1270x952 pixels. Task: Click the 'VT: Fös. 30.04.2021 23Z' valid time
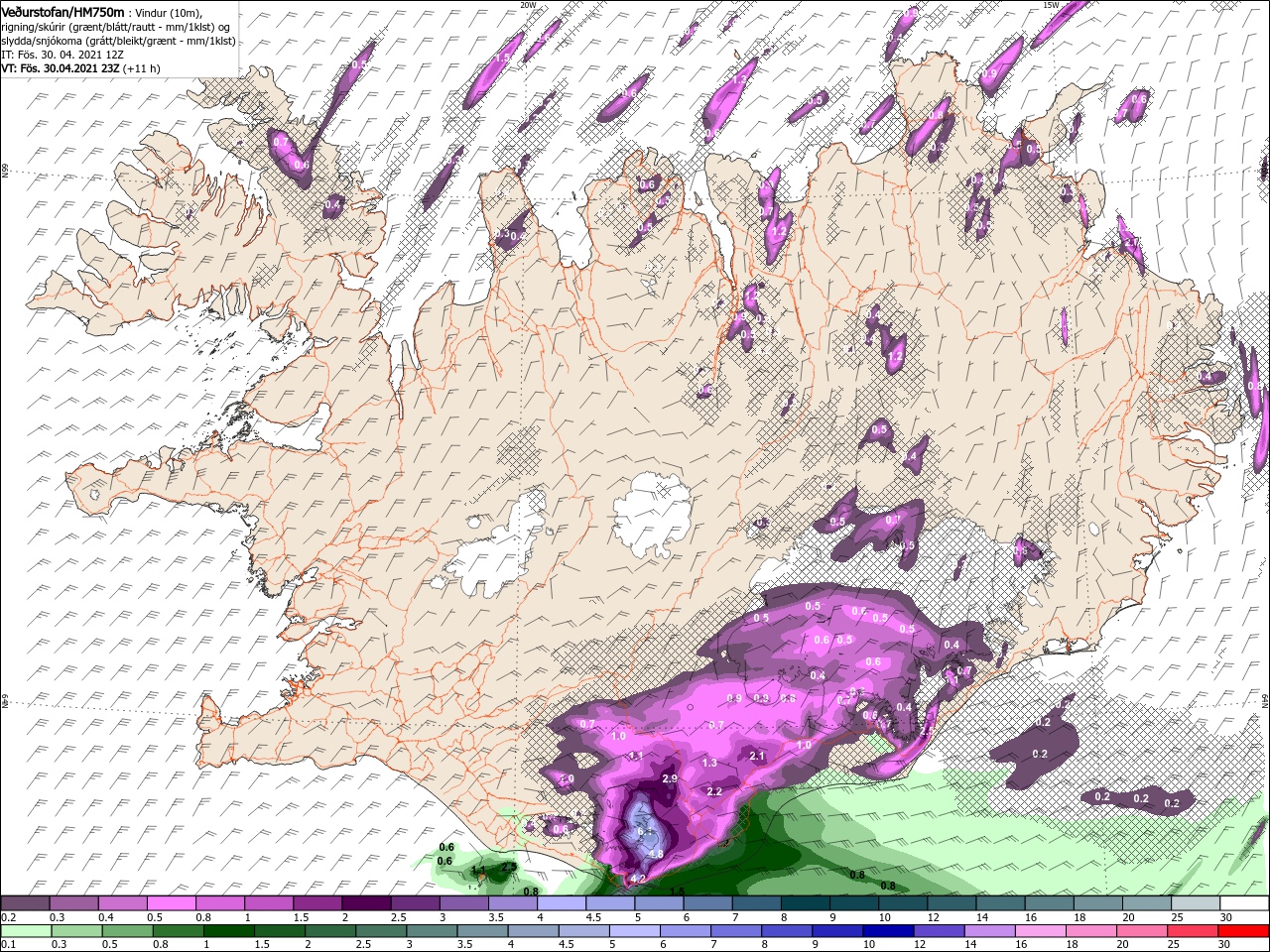click(x=61, y=68)
